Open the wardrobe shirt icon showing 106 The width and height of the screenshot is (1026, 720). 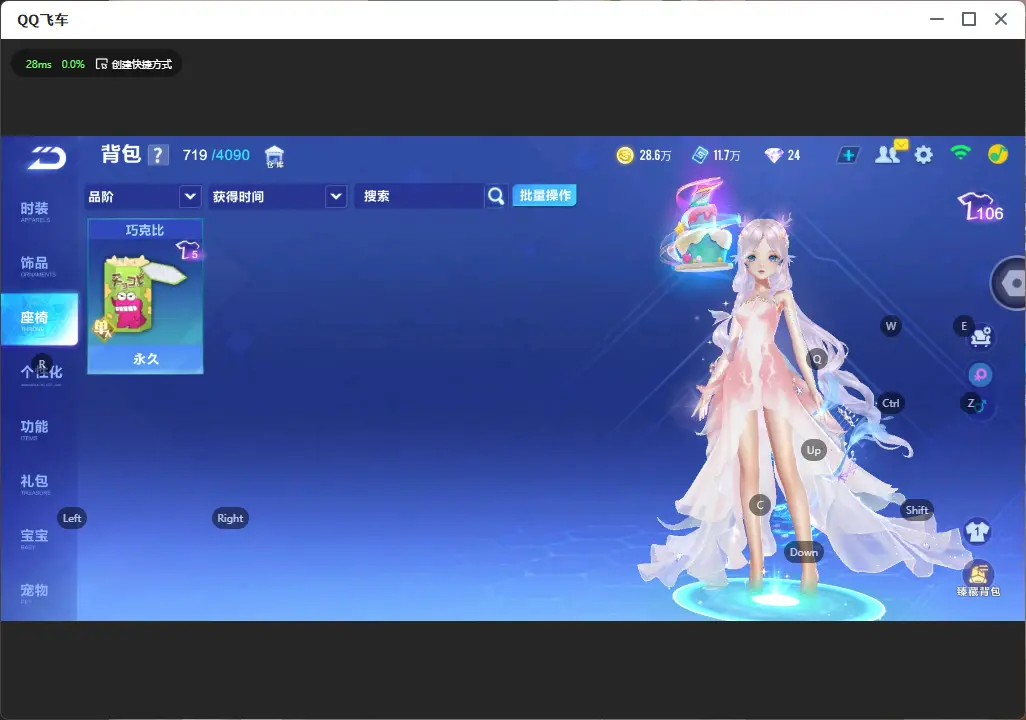pyautogui.click(x=980, y=207)
